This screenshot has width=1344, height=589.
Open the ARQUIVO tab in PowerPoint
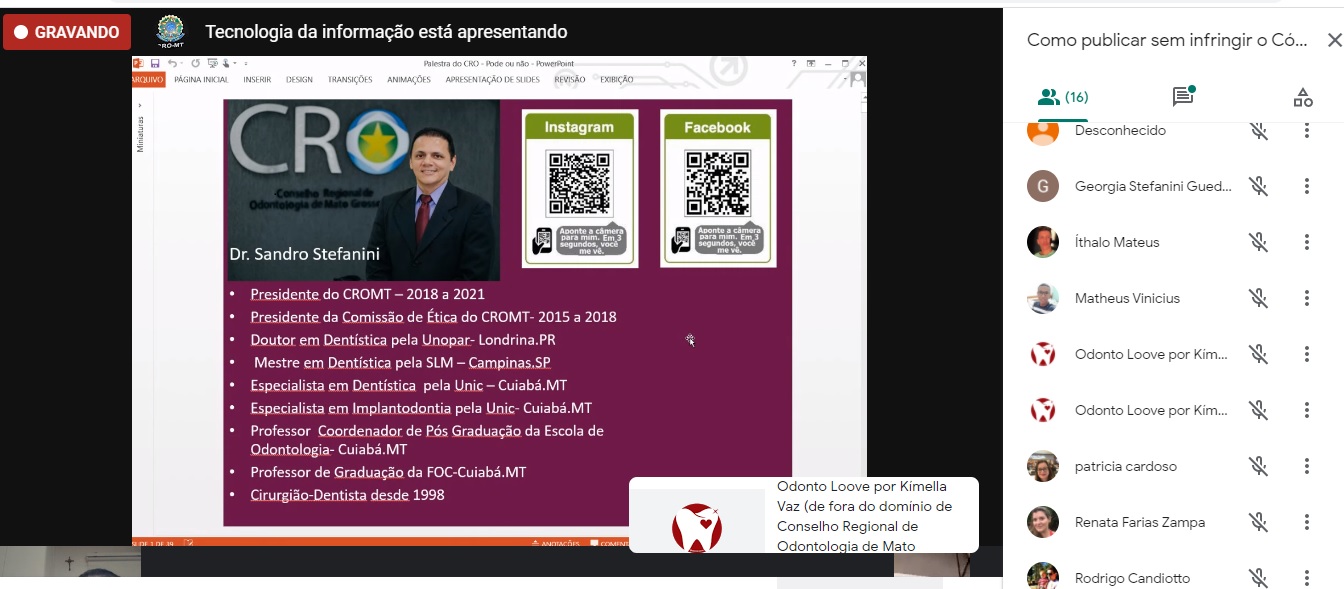coord(148,80)
